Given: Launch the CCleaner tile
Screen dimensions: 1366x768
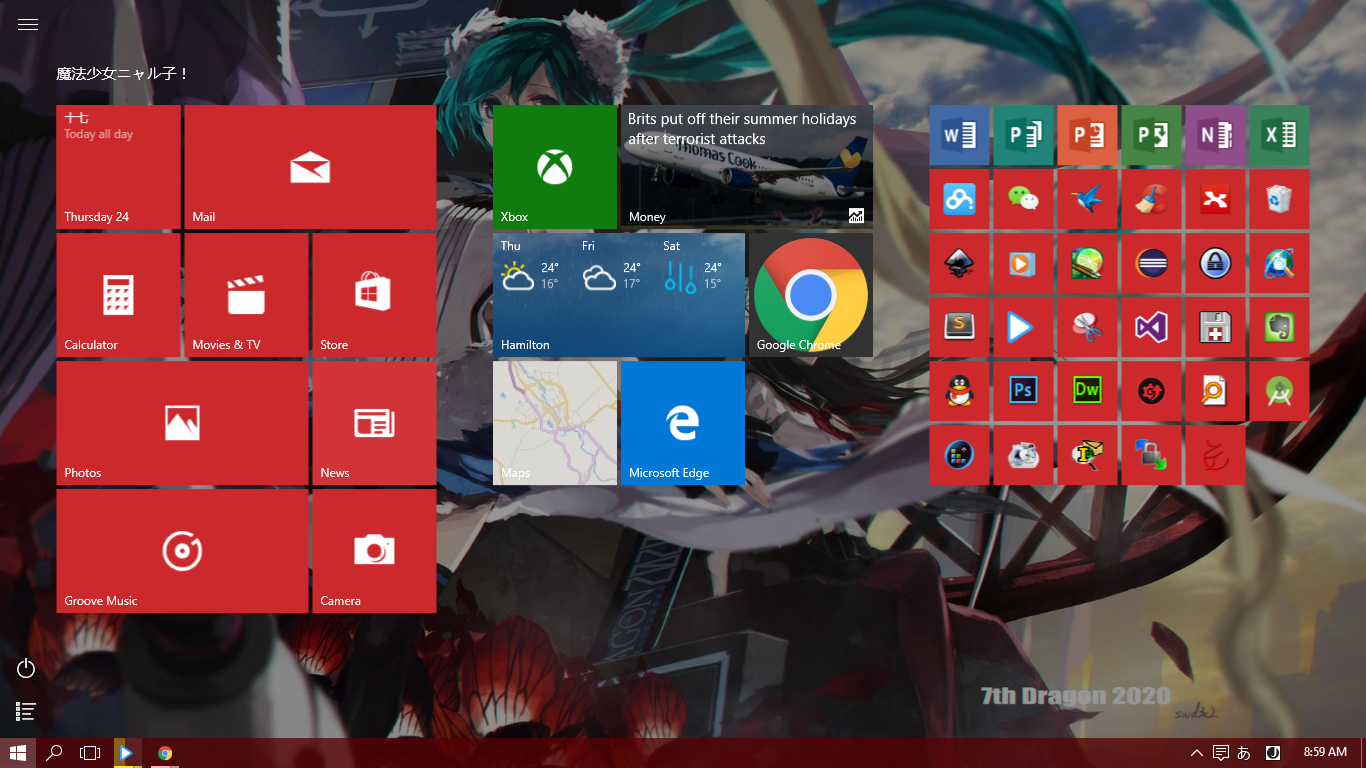Looking at the screenshot, I should [x=1151, y=199].
